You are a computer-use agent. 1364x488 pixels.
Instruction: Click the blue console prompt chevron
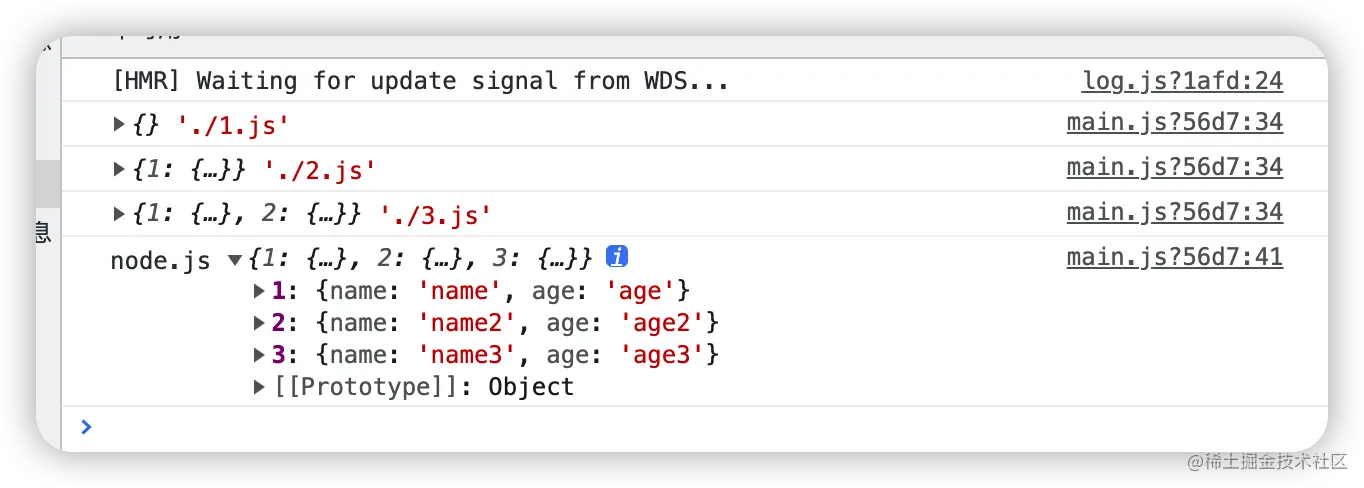coord(86,428)
